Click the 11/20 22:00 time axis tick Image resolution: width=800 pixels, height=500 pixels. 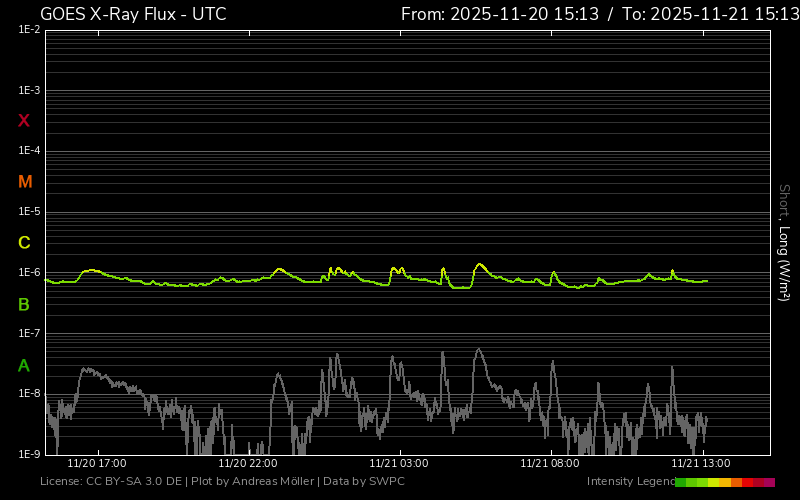click(248, 464)
